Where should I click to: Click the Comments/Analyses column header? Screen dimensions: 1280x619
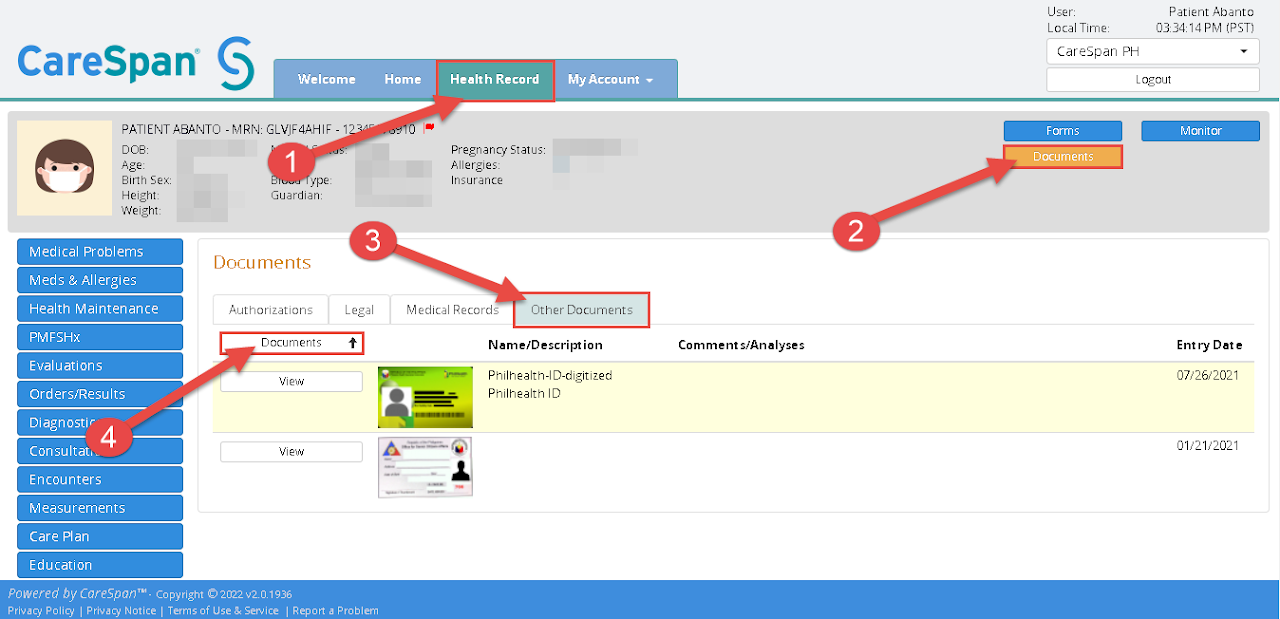point(741,345)
